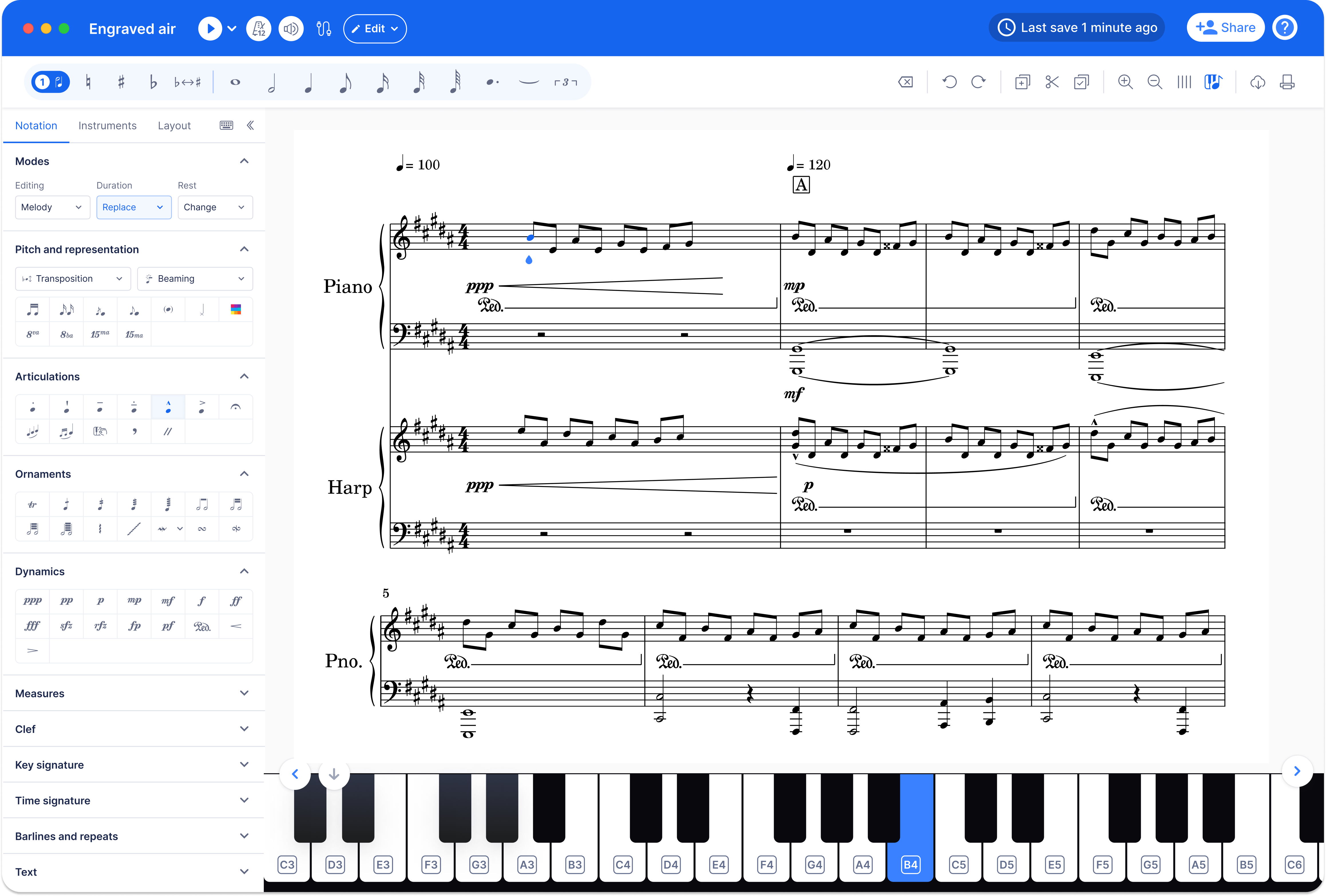The image size is (1326, 896).
Task: Collapse the Modes section
Action: [244, 161]
